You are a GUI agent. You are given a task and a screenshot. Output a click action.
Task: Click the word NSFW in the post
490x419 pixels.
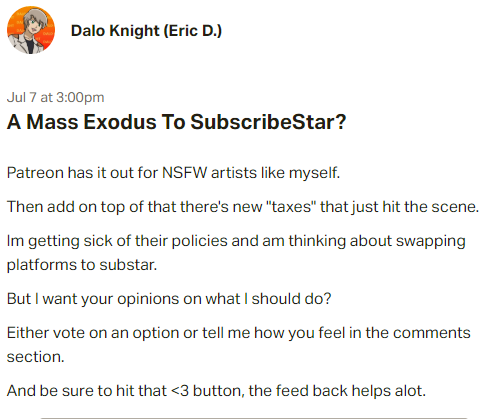point(184,173)
